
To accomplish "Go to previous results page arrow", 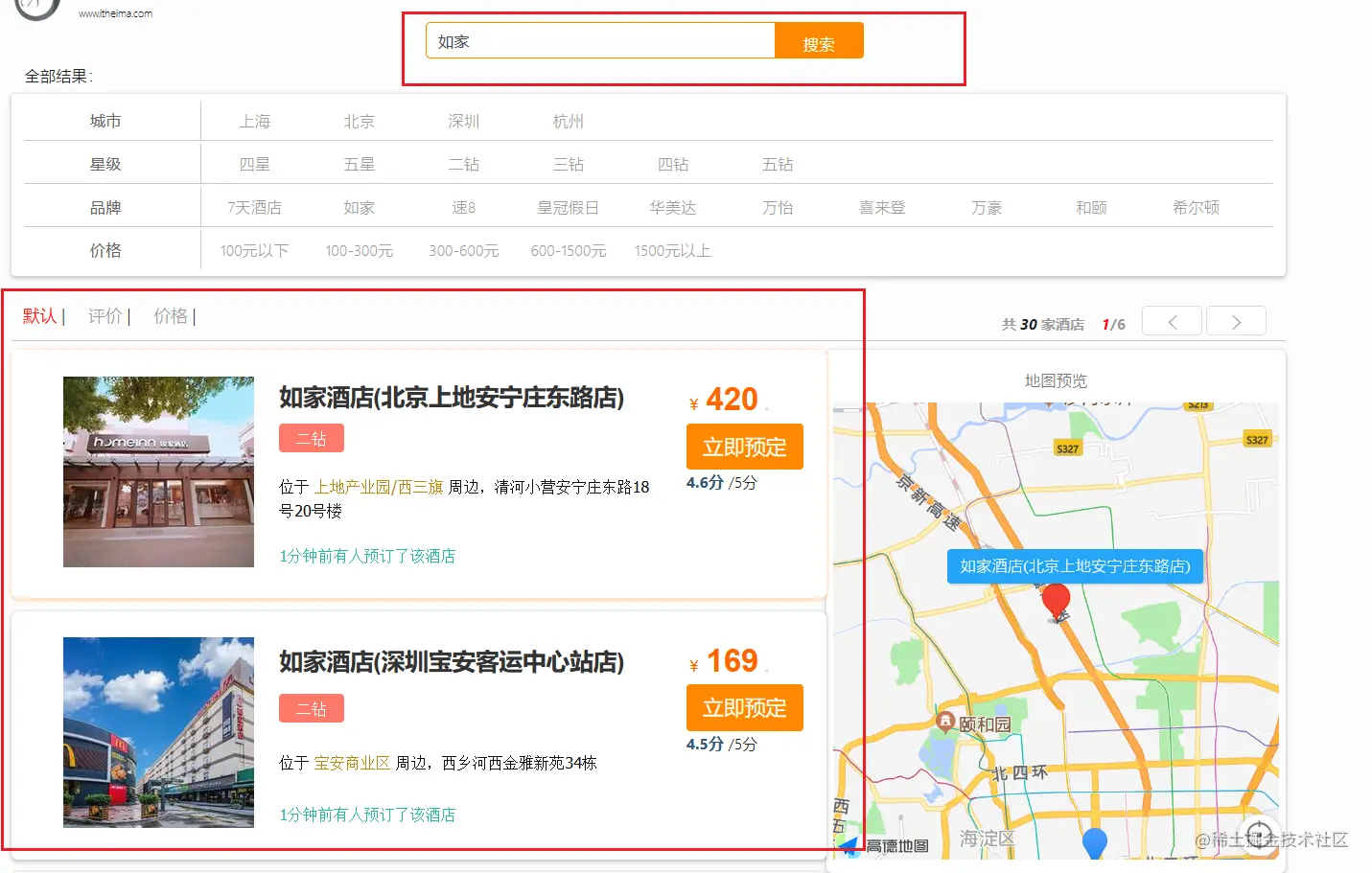I will [1173, 322].
